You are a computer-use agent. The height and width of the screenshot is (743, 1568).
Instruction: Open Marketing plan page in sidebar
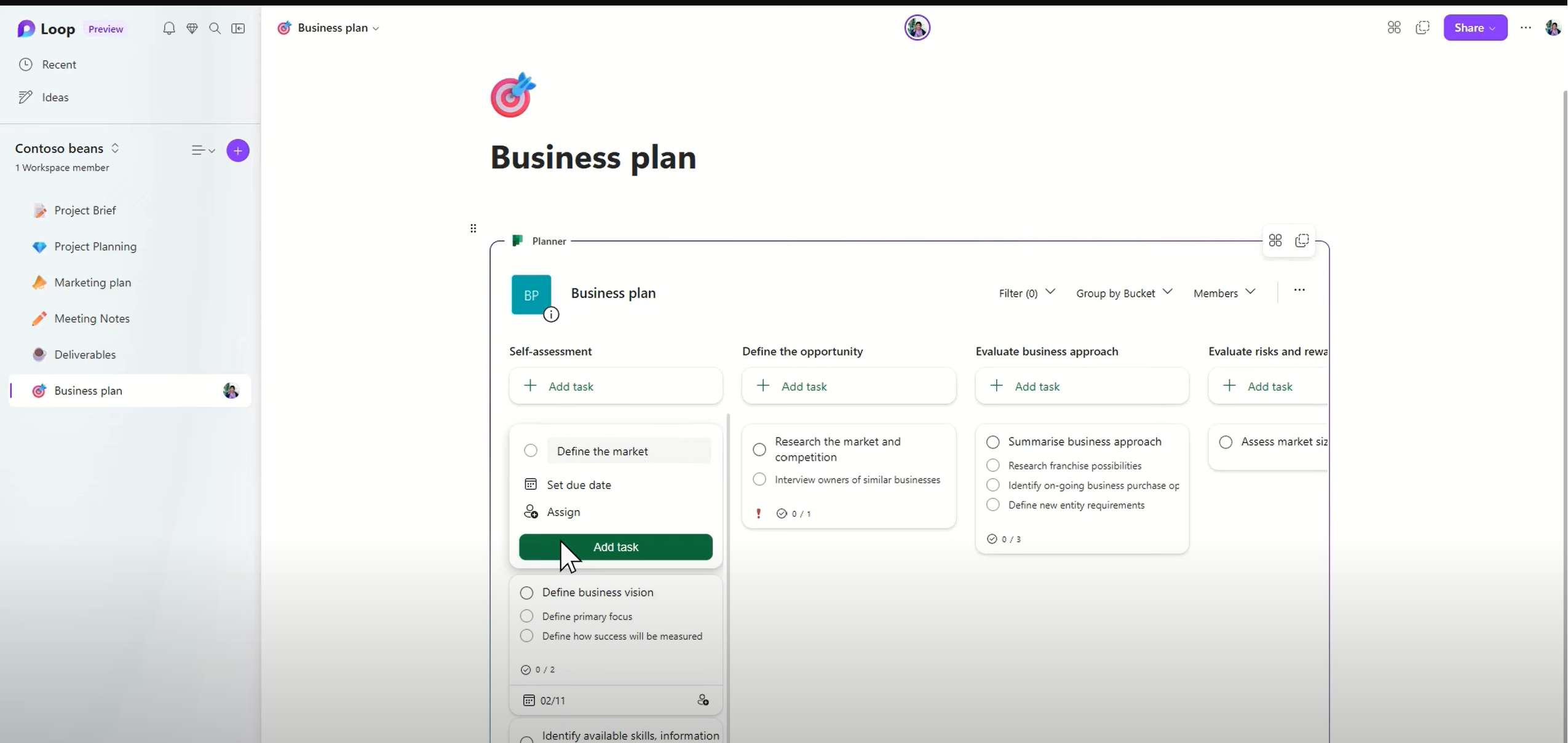93,283
